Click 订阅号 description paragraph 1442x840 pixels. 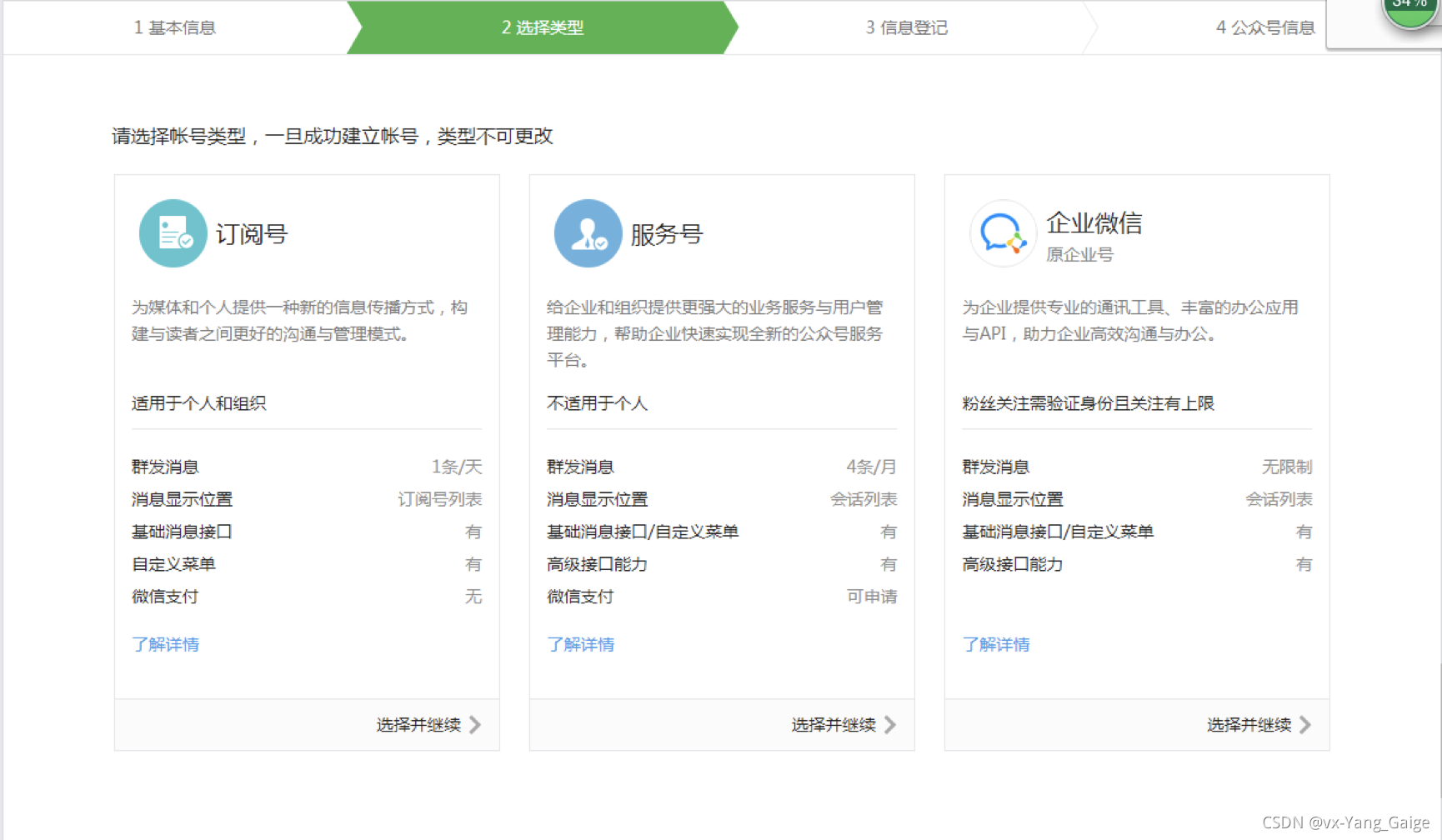299,321
